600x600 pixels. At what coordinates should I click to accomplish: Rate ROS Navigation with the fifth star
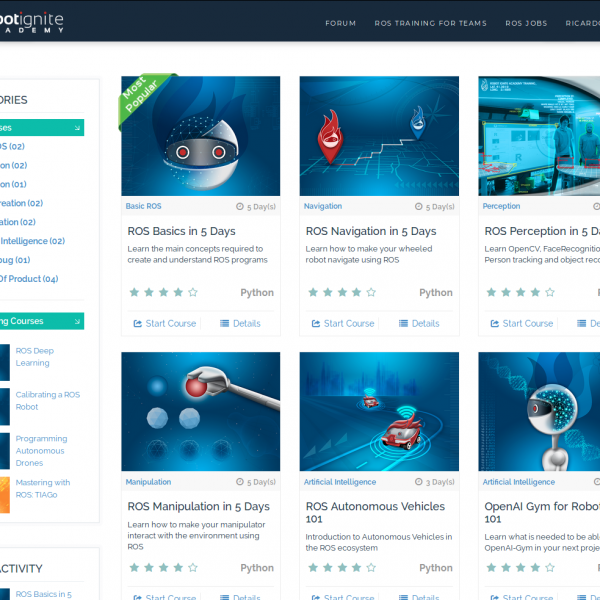[371, 292]
